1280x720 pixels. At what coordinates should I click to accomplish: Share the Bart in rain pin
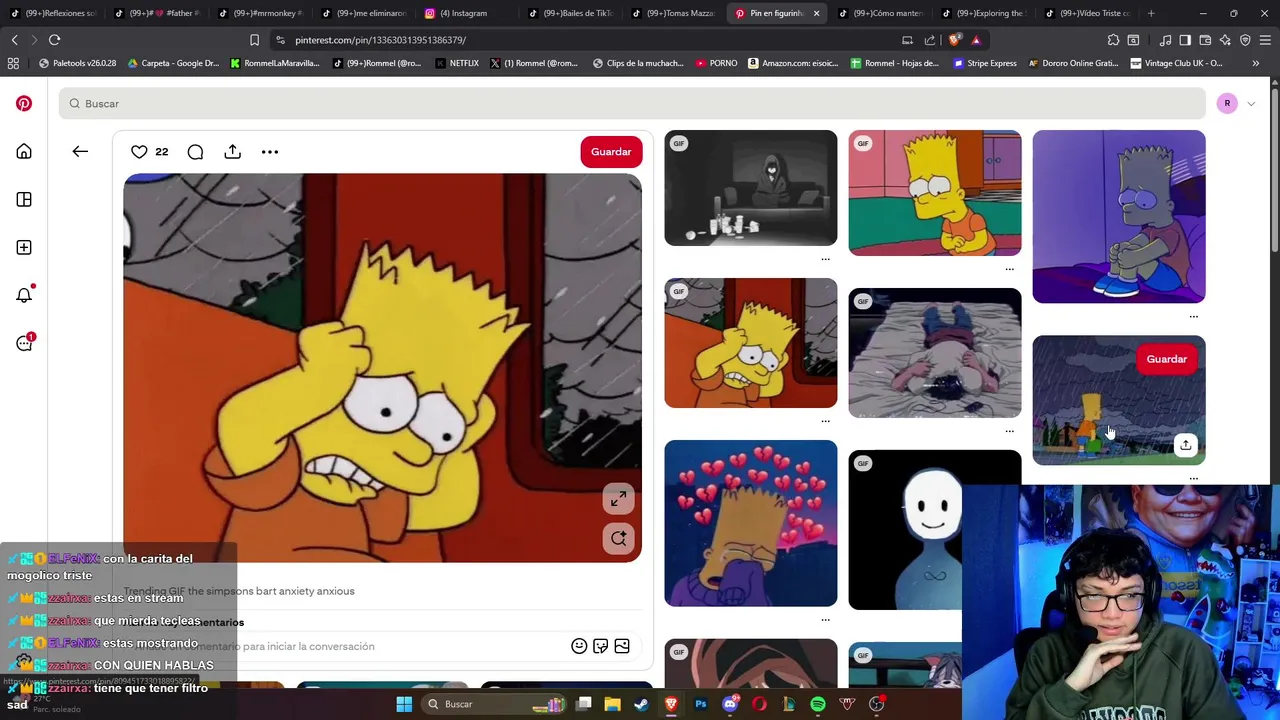pos(1185,445)
